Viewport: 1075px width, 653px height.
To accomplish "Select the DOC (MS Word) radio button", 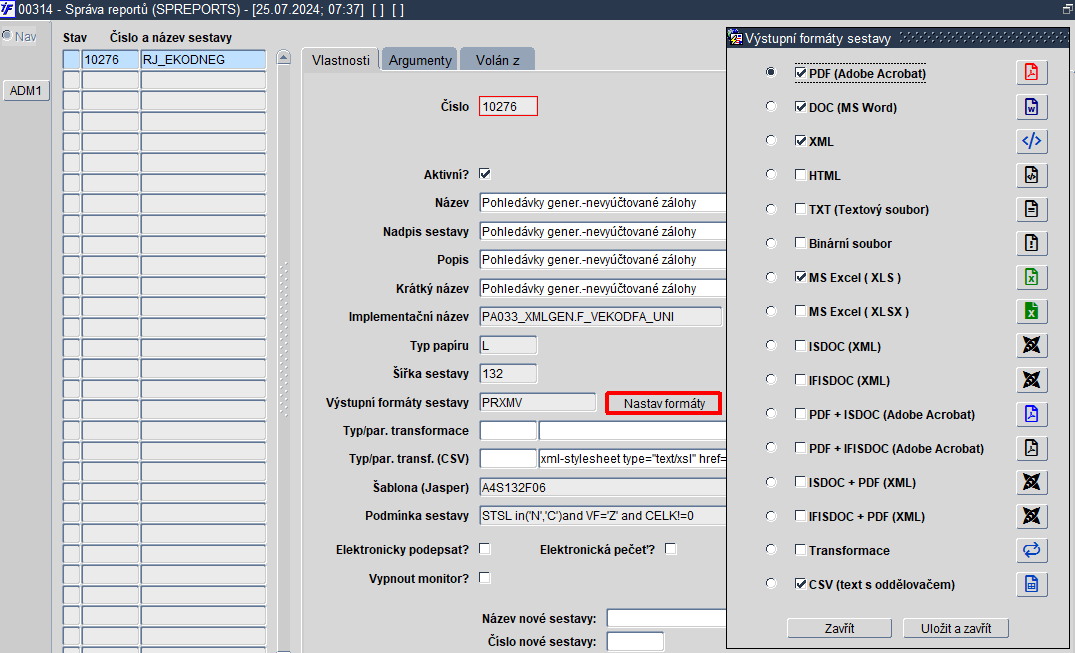I will (x=771, y=106).
